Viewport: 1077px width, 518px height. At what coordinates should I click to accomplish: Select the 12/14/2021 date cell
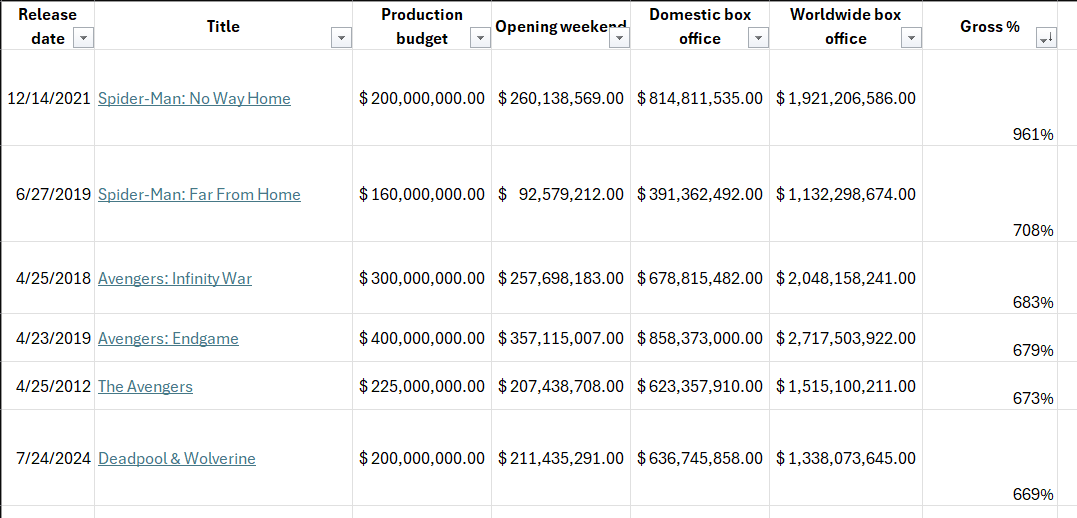pyautogui.click(x=47, y=98)
